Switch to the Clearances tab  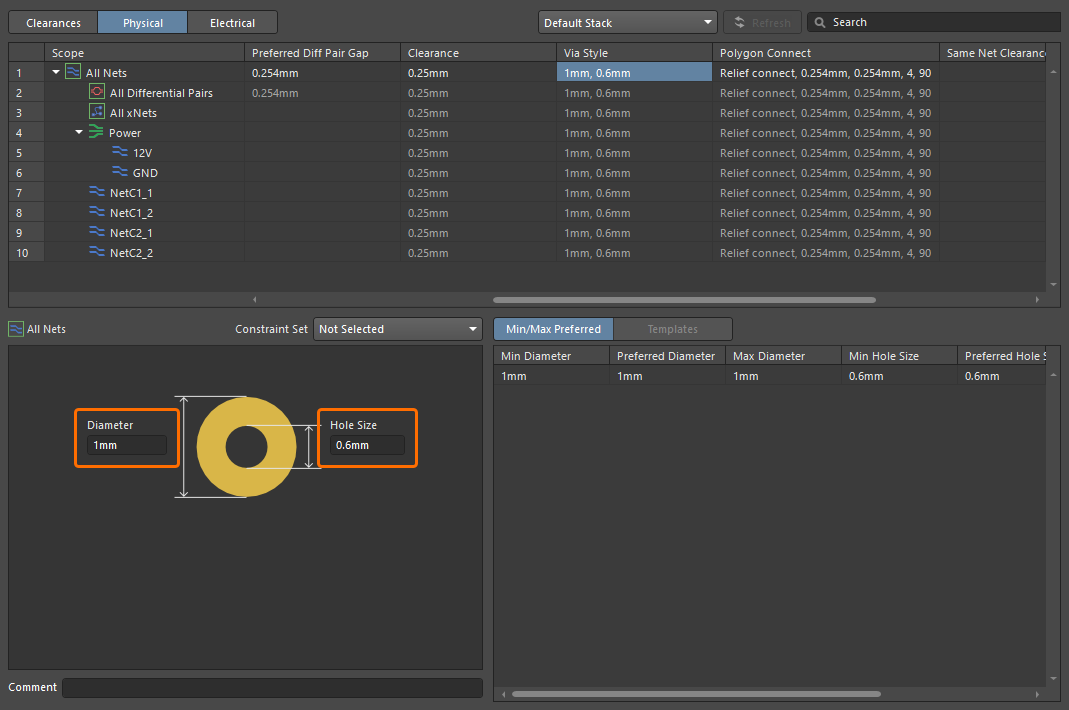pyautogui.click(x=53, y=22)
